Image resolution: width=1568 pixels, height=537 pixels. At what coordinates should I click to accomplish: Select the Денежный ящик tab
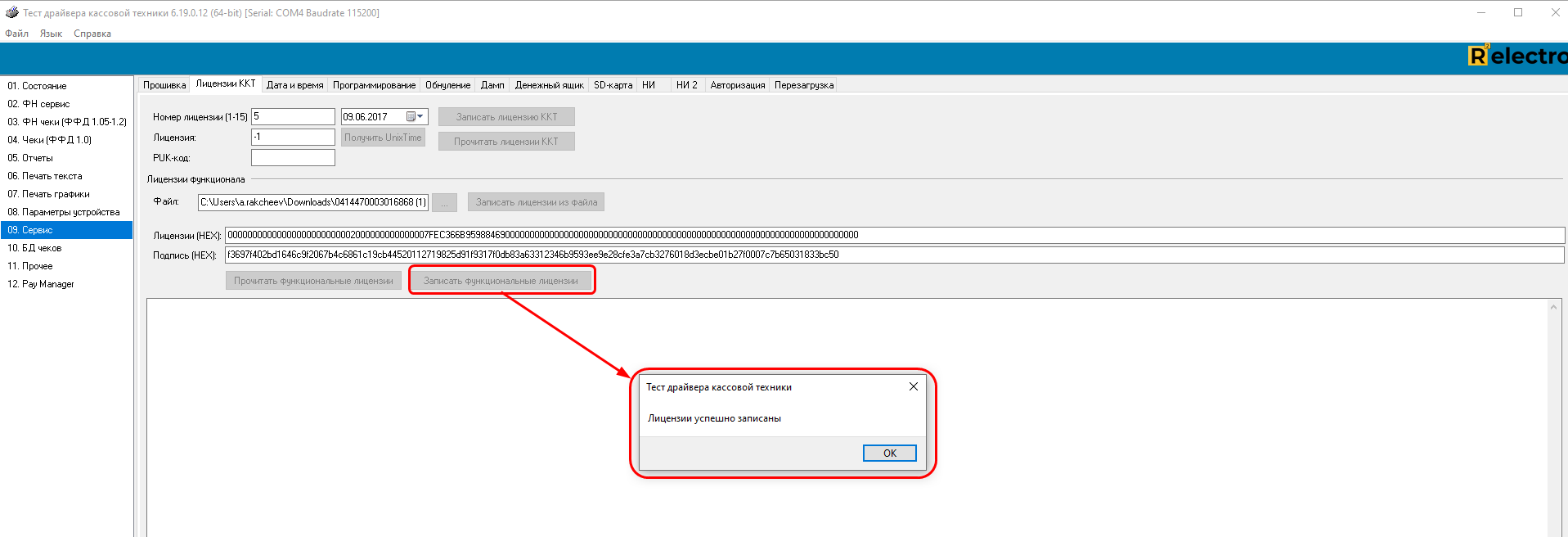point(549,85)
